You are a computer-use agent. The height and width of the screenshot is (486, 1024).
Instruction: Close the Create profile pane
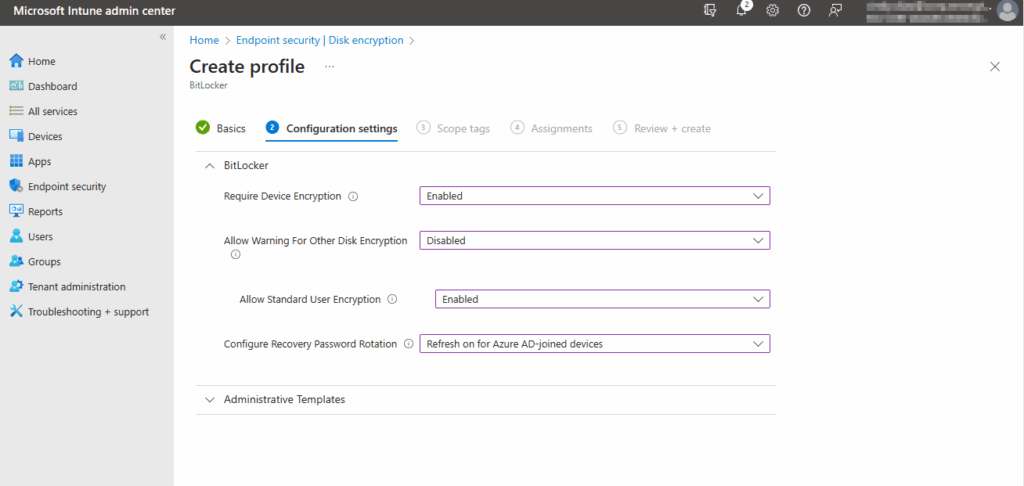pos(994,66)
